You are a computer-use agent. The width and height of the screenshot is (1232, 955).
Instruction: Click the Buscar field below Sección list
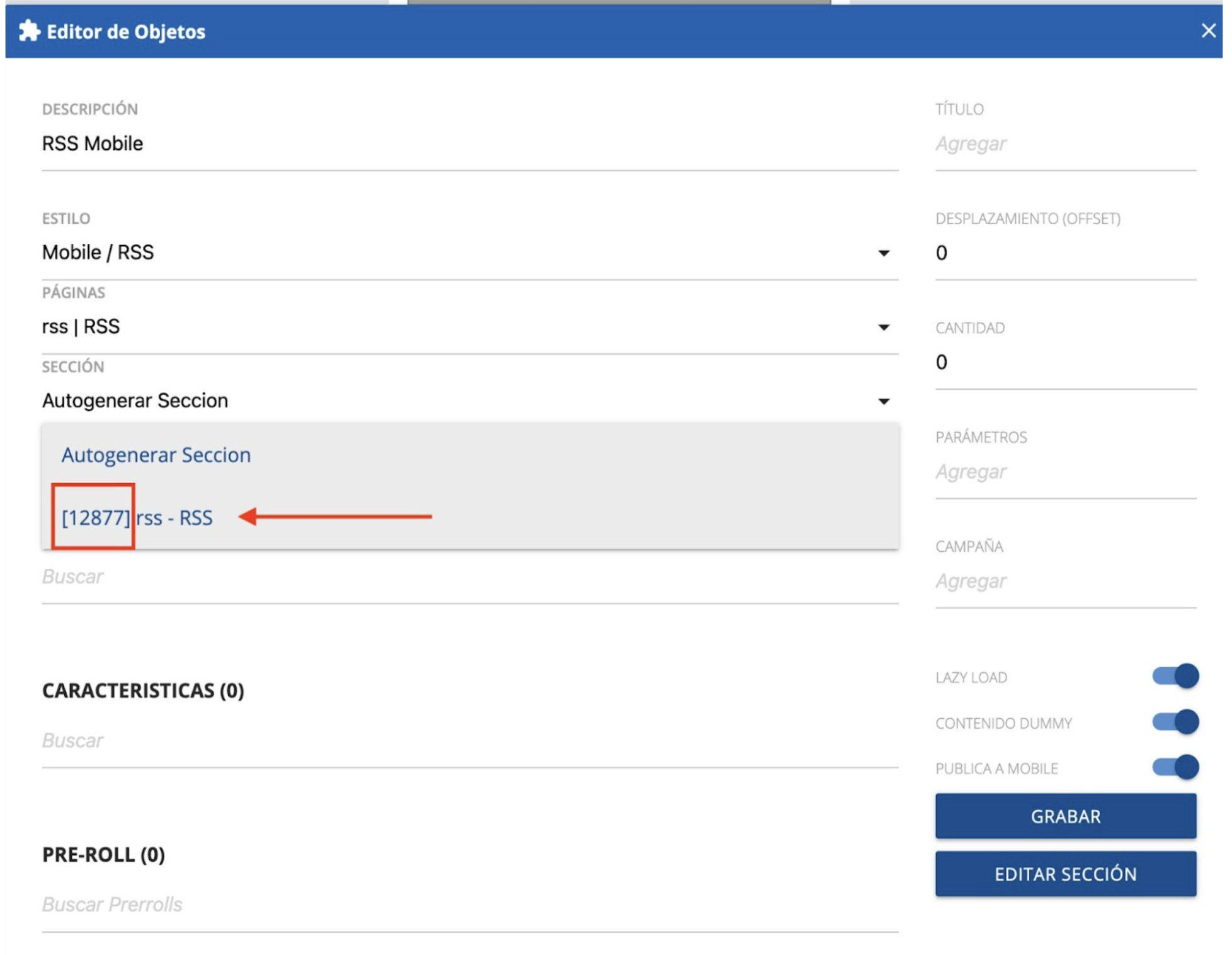point(470,578)
